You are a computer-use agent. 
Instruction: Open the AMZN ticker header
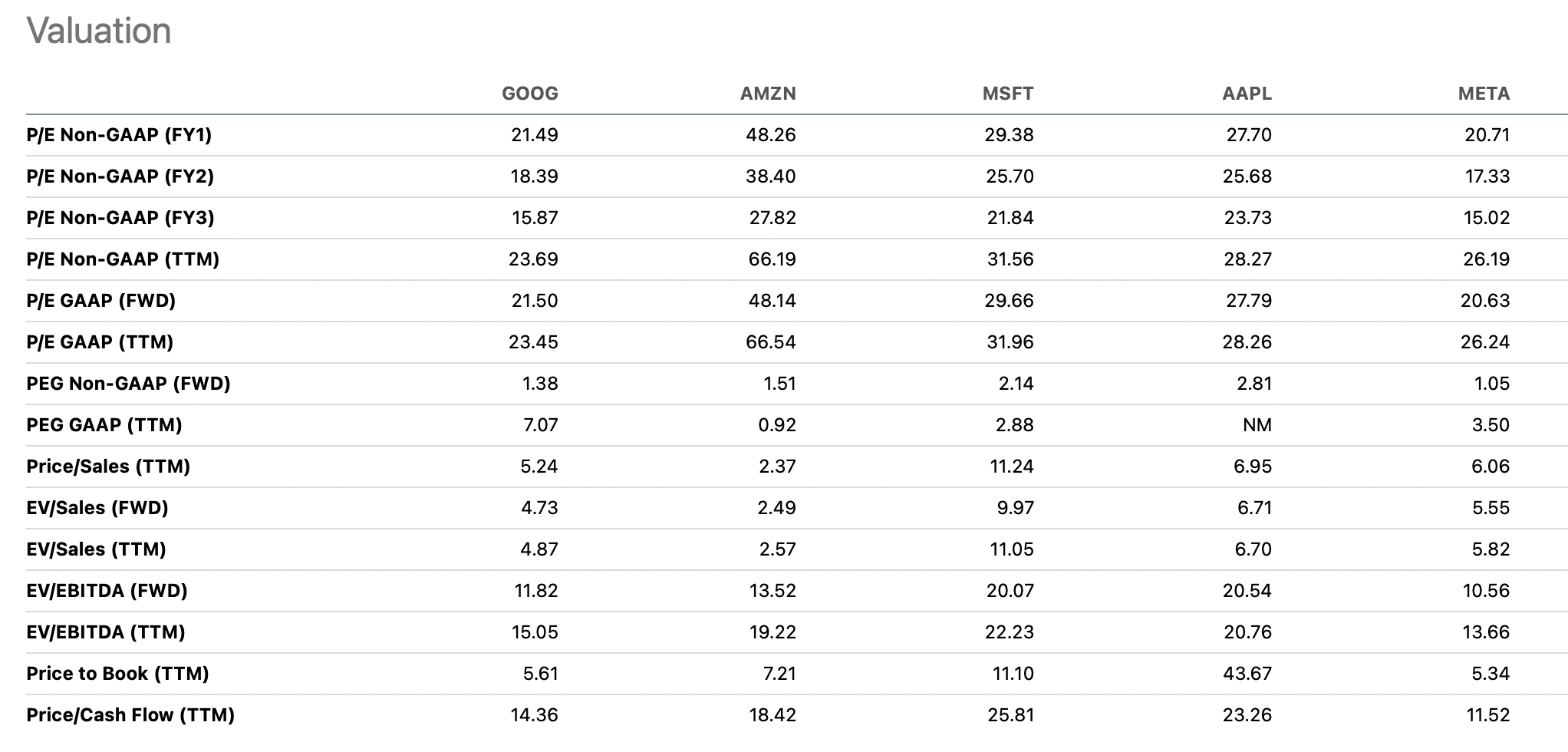pos(767,94)
